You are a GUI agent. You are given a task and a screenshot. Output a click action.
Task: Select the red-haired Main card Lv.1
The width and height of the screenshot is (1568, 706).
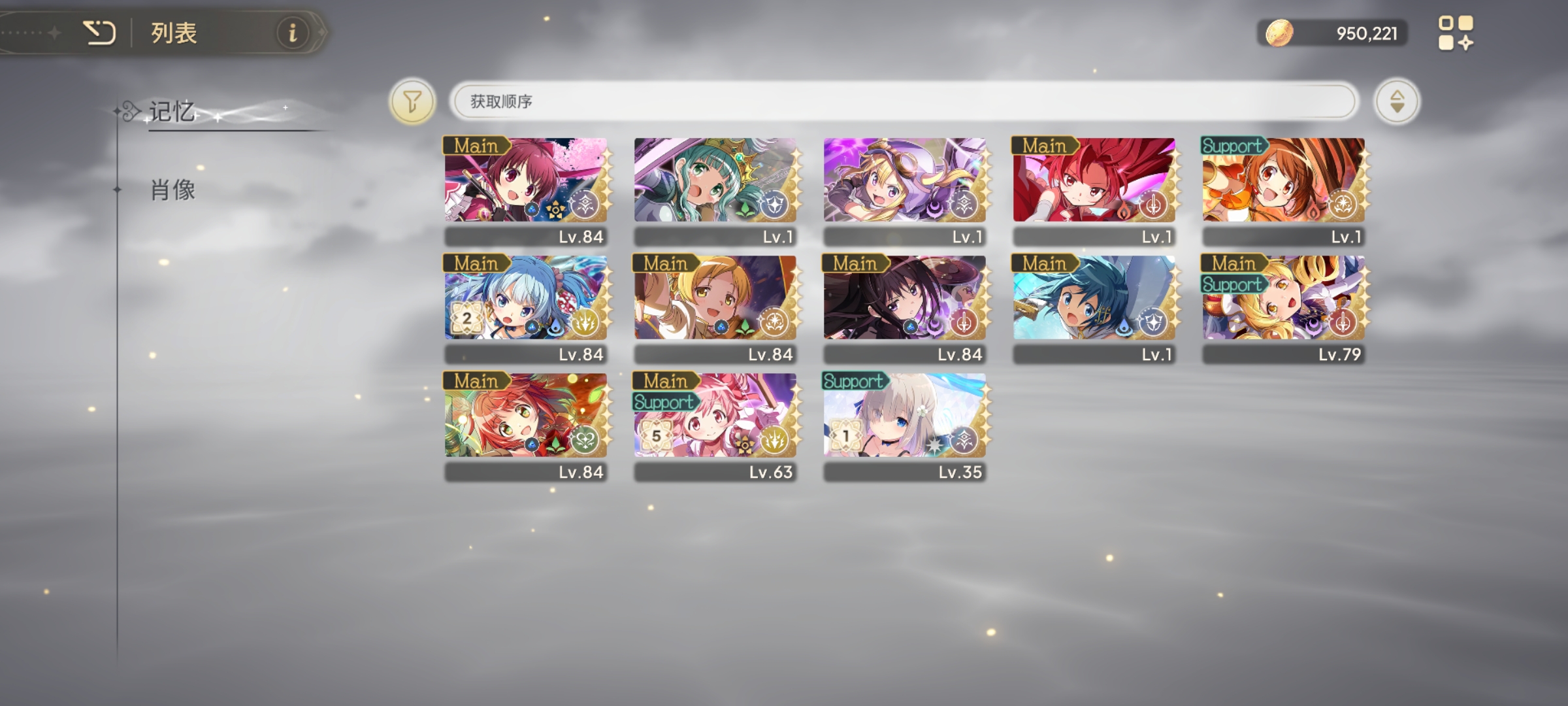pos(1094,192)
